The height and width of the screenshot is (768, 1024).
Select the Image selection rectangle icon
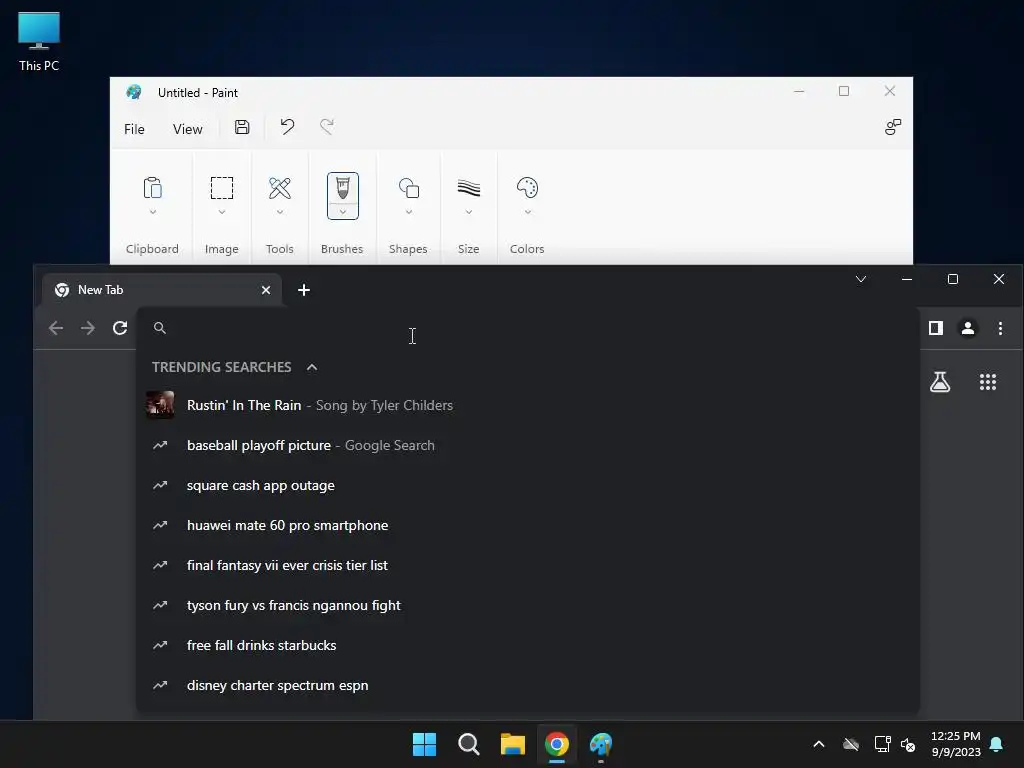coord(221,188)
